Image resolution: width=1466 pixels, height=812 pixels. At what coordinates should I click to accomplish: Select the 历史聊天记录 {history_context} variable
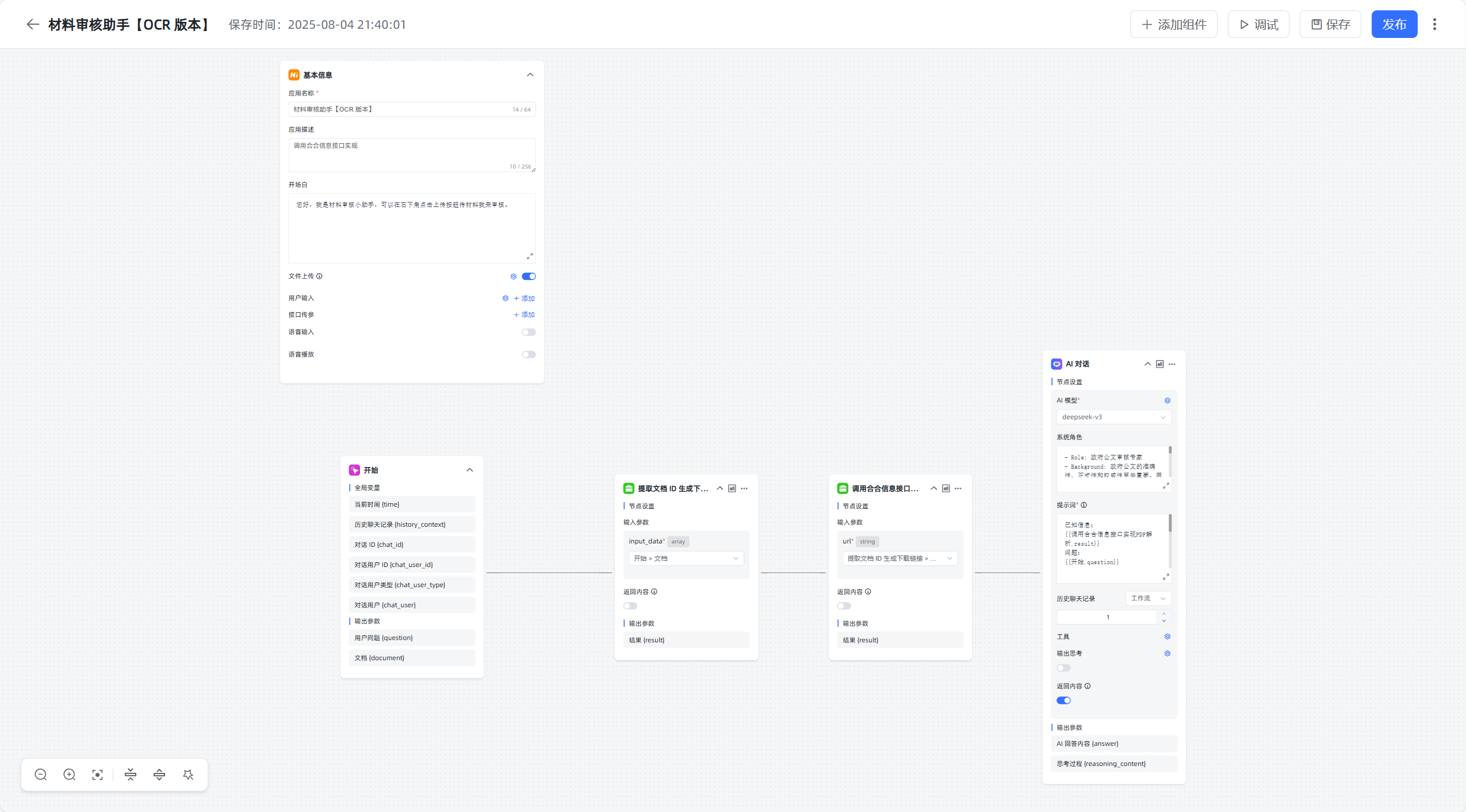pyautogui.click(x=412, y=524)
